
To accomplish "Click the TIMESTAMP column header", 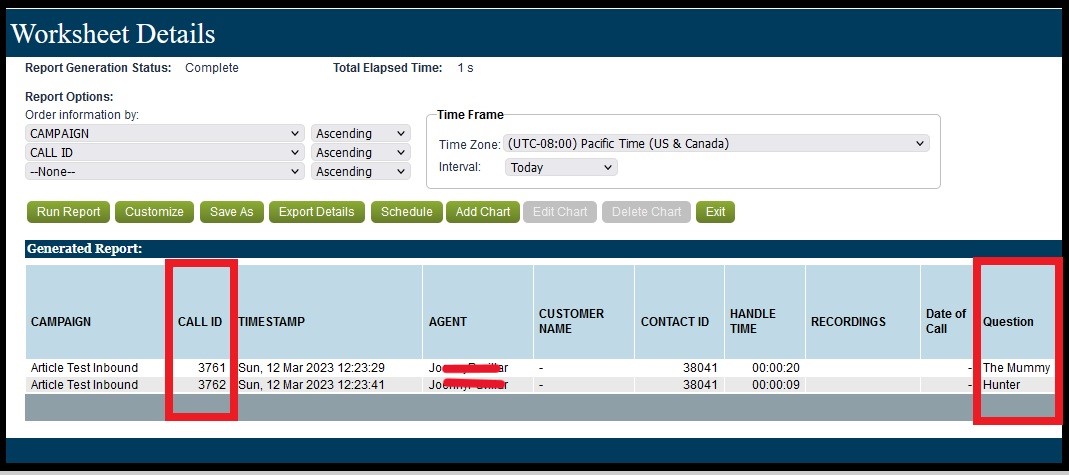I will [271, 322].
